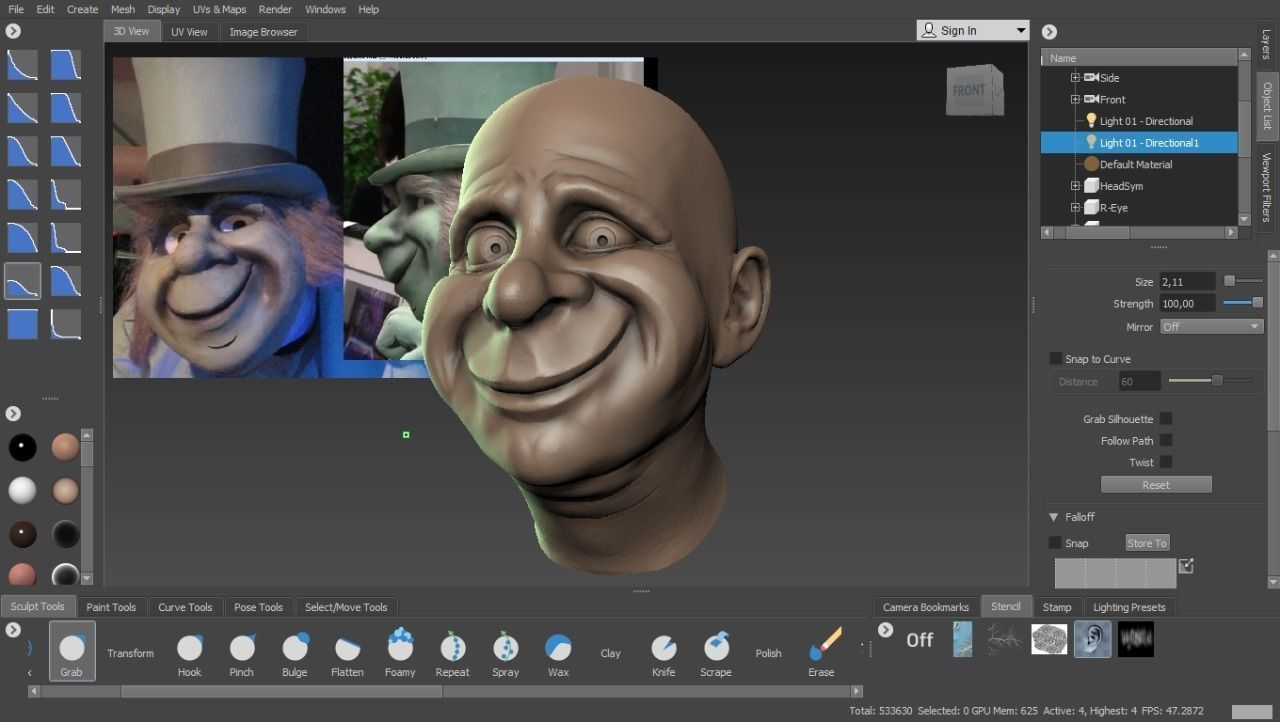Expand the R-Eye object node
The width and height of the screenshot is (1280, 722).
click(1075, 208)
